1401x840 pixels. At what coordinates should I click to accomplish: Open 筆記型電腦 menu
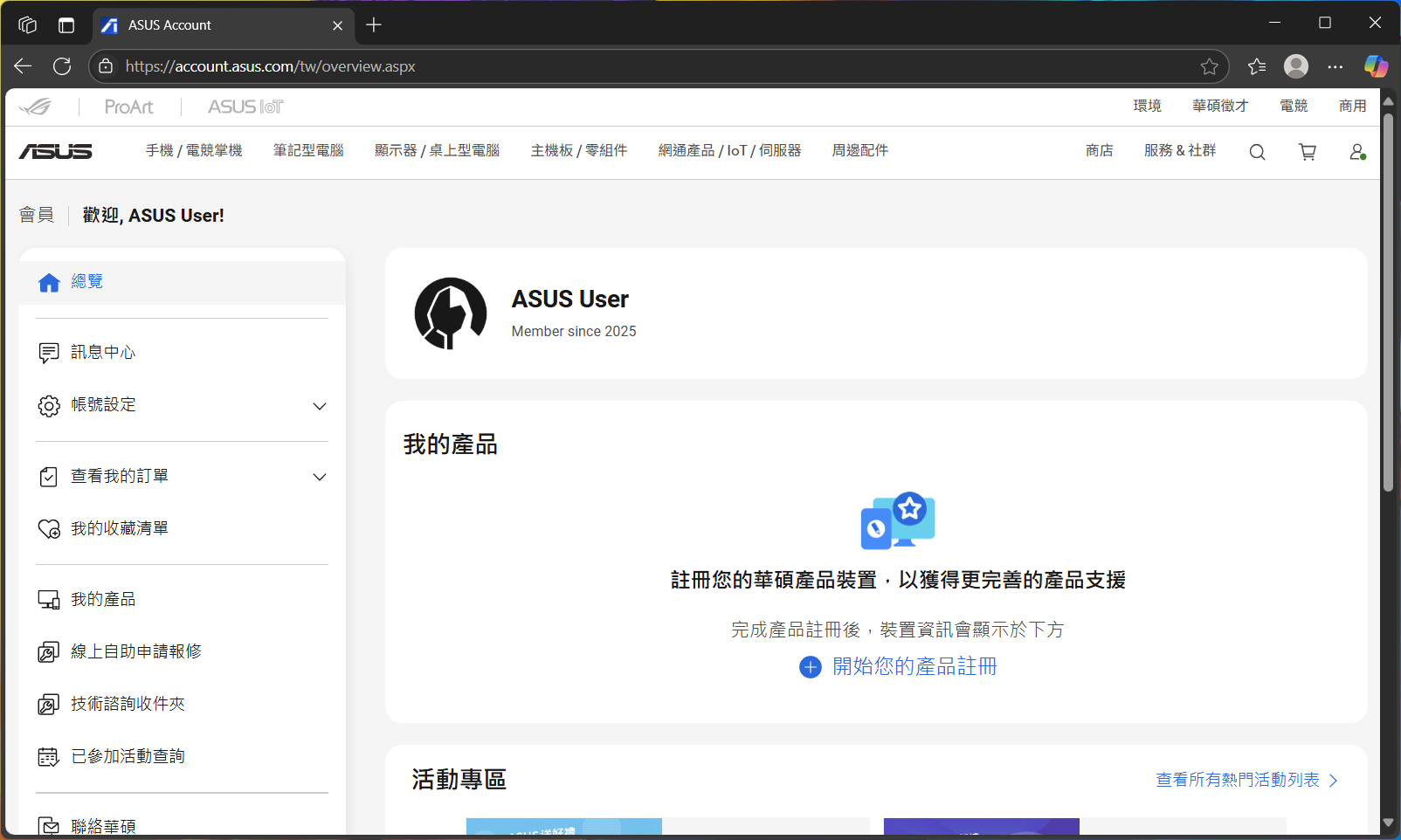[x=308, y=151]
